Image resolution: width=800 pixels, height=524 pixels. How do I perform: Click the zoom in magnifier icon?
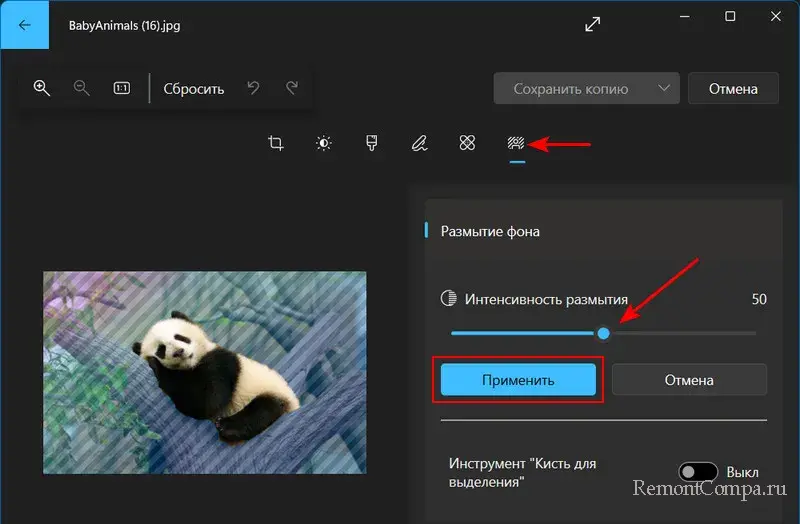click(42, 88)
